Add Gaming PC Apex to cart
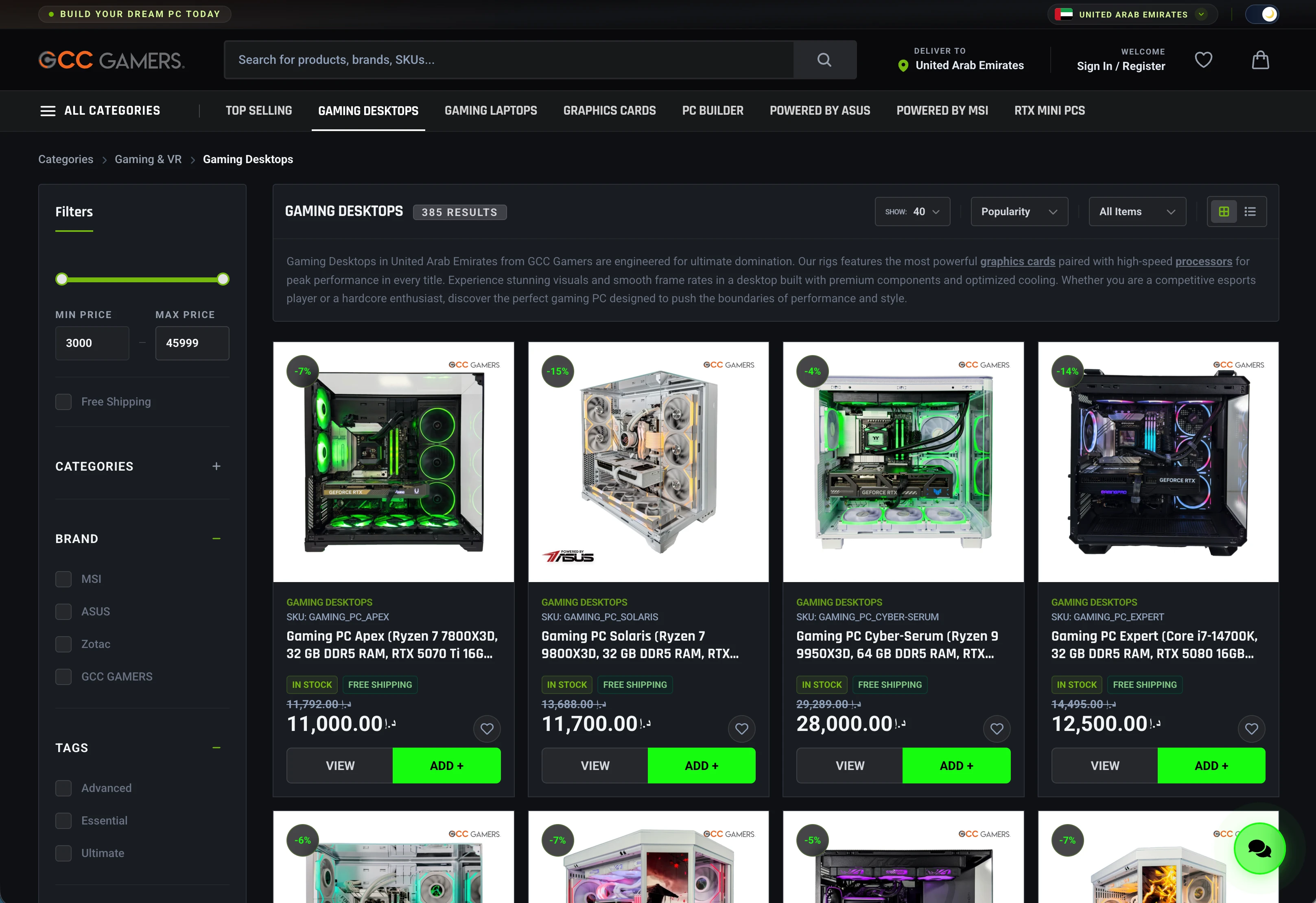Image resolution: width=1316 pixels, height=903 pixels. (x=447, y=766)
